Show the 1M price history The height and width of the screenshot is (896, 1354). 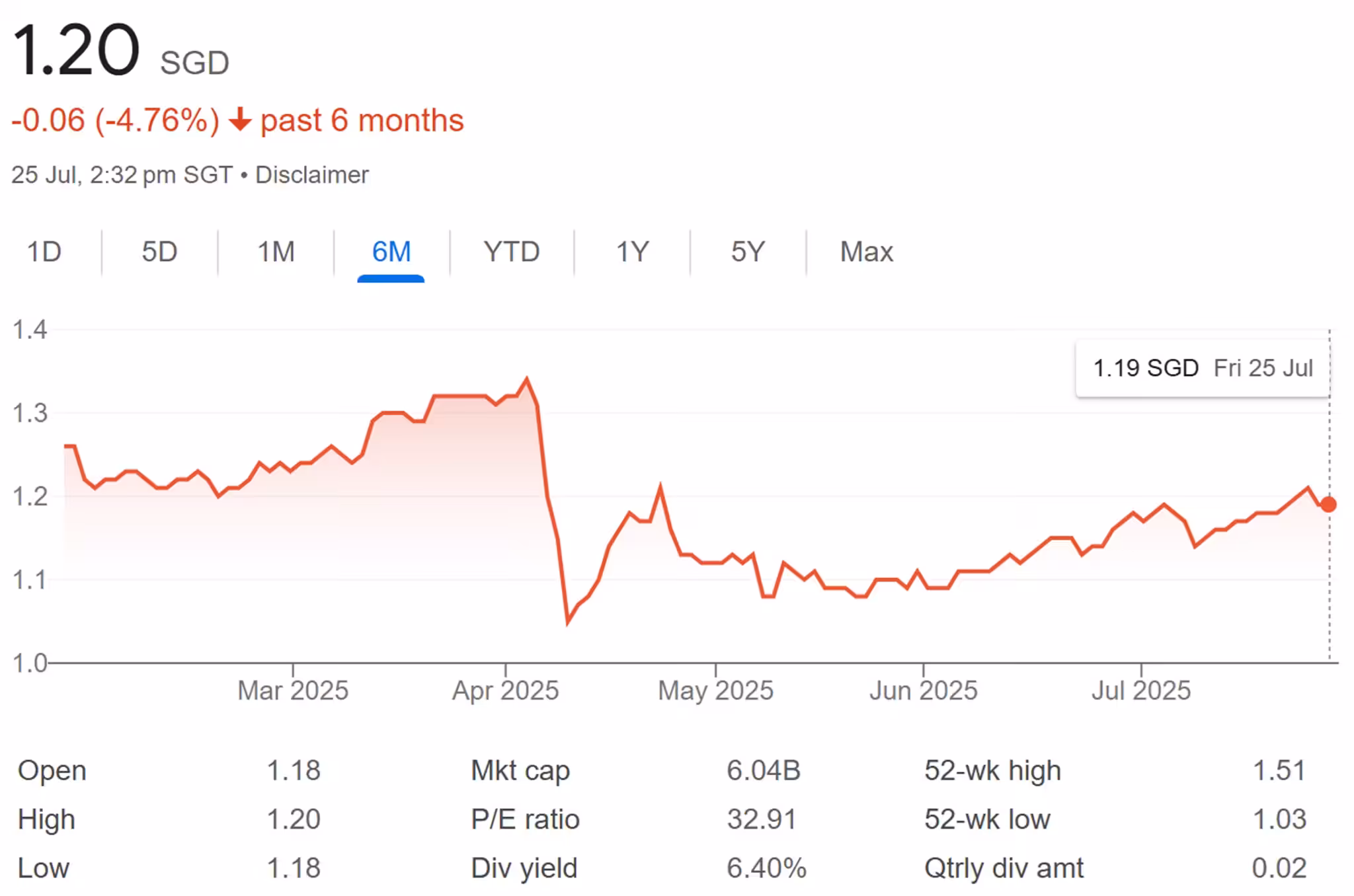coord(276,252)
